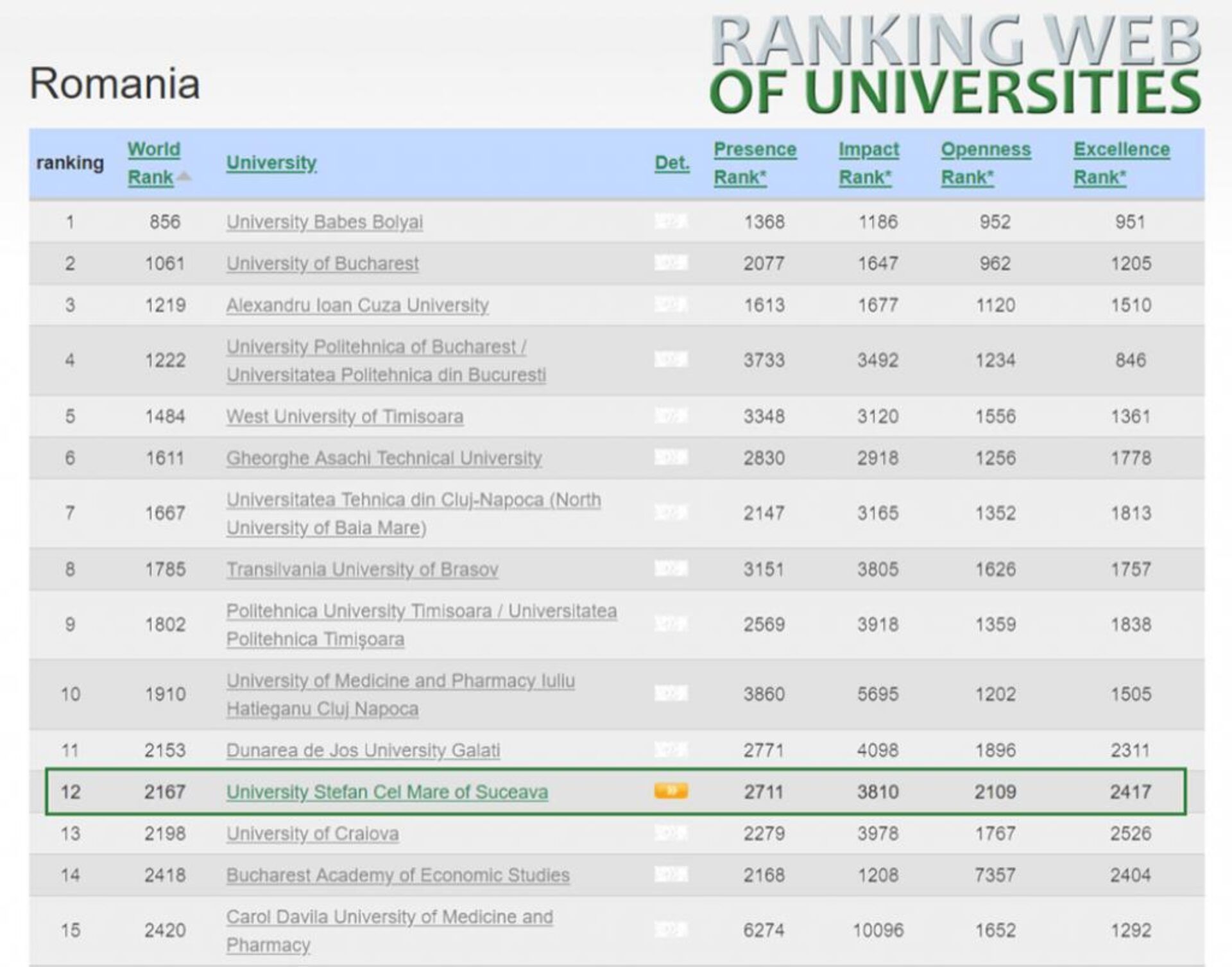Image resolution: width=1232 pixels, height=967 pixels.
Task: Open details icon for Universitatea Tehnica din Cluj-Napoca
Action: 671,513
